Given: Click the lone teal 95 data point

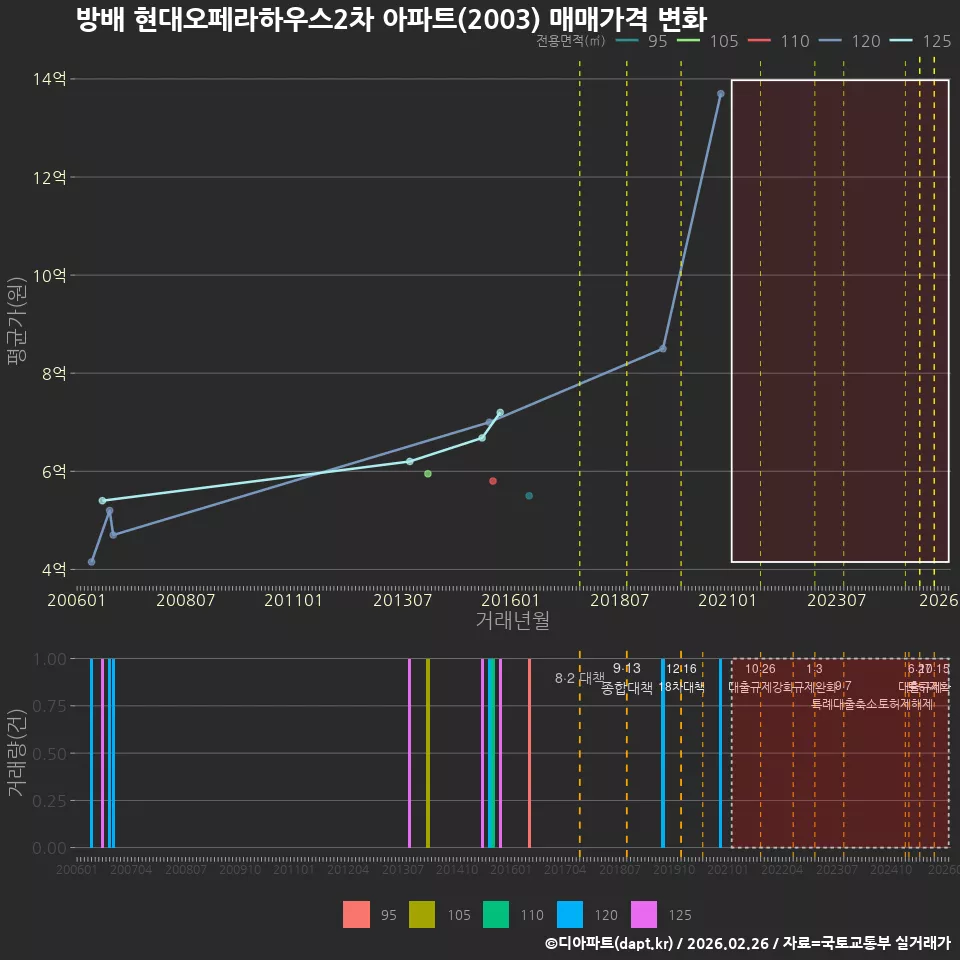Looking at the screenshot, I should (x=529, y=496).
